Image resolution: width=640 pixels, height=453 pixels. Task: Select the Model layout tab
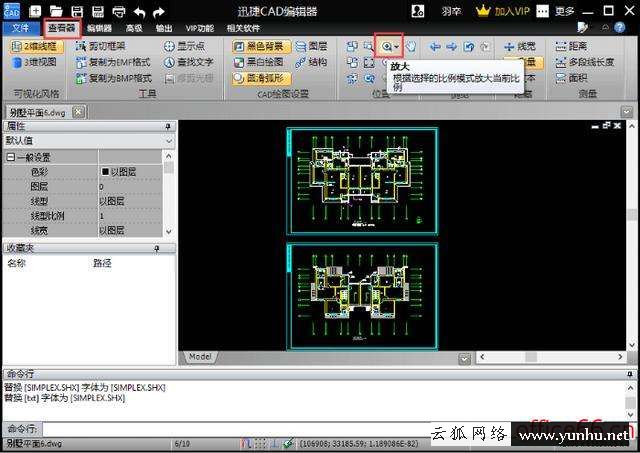pos(200,357)
